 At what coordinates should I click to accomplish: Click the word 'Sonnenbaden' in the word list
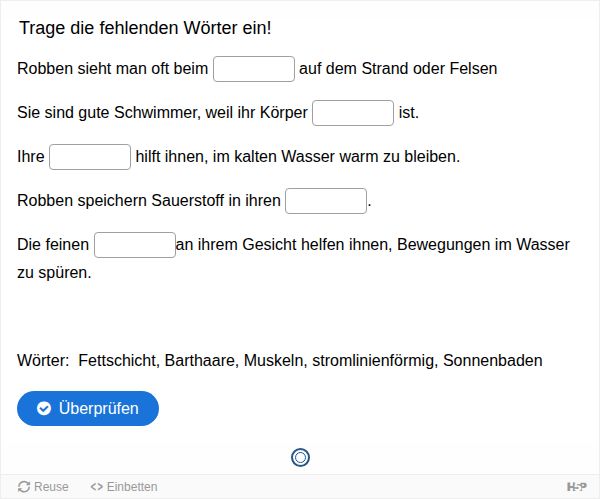pos(492,360)
